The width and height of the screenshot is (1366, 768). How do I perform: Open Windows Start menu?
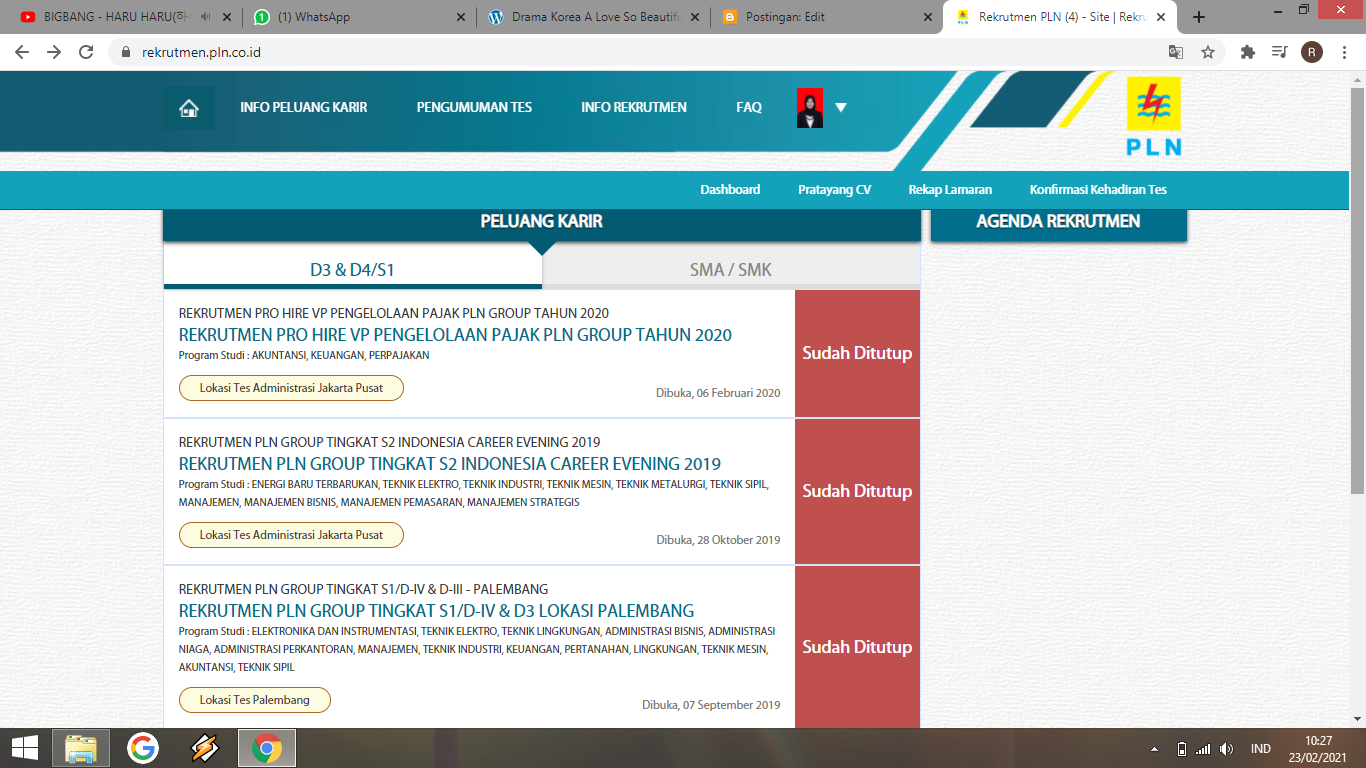click(25, 748)
